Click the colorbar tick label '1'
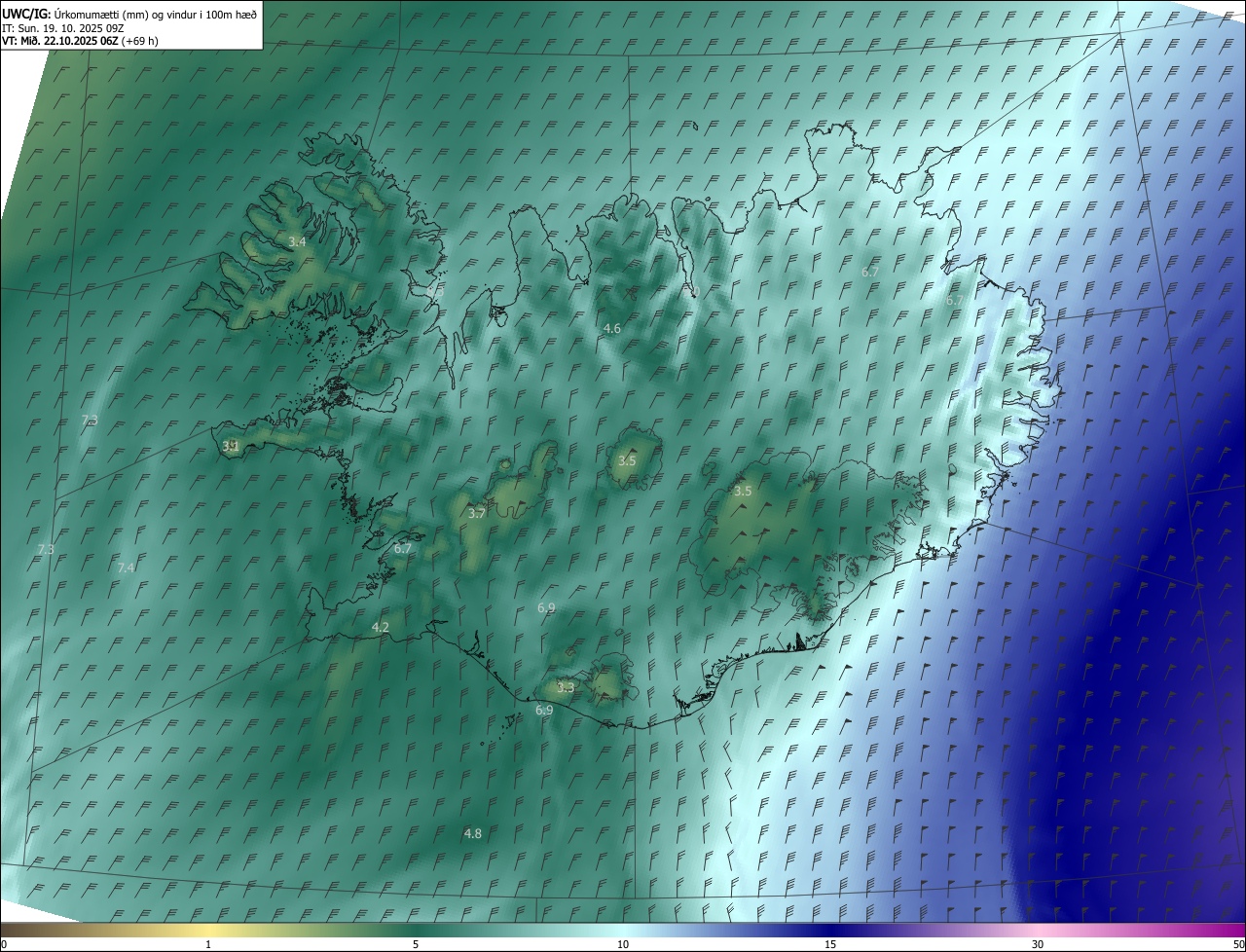The image size is (1246, 952). [x=208, y=944]
